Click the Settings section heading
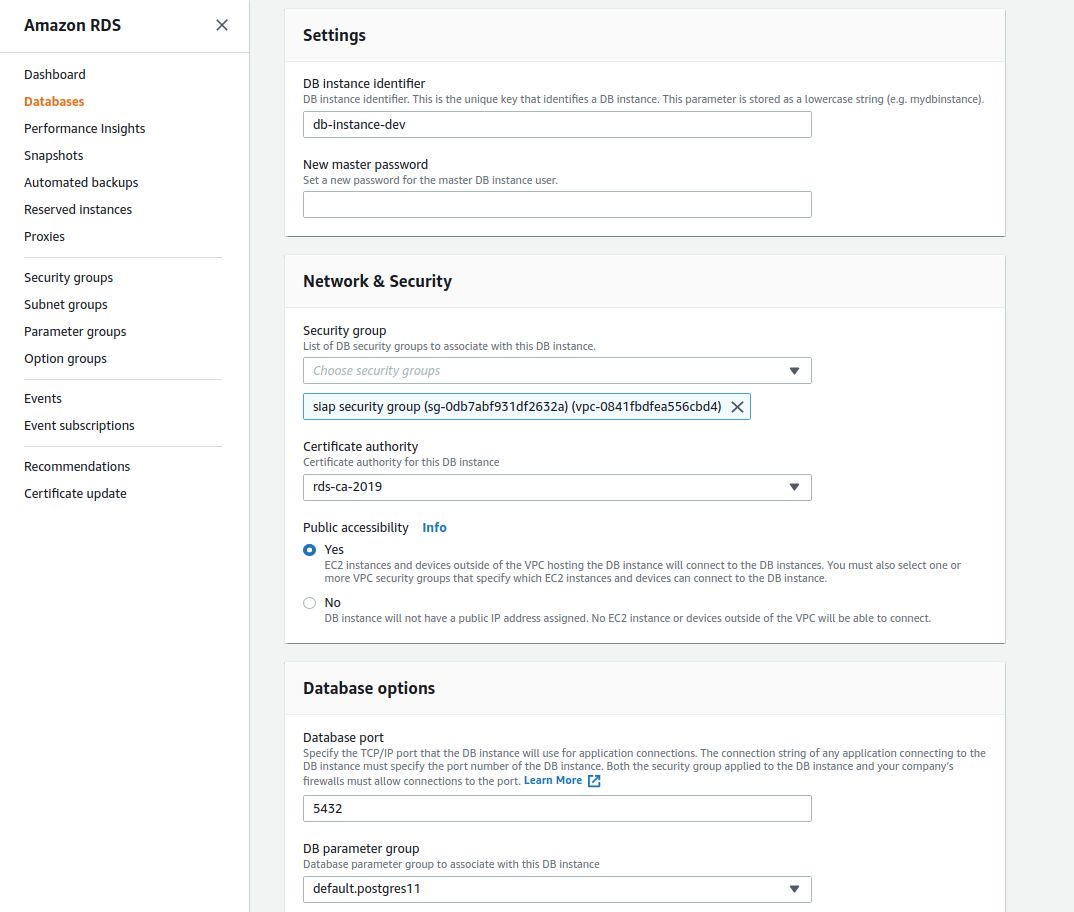This screenshot has height=912, width=1074. pyautogui.click(x=334, y=36)
